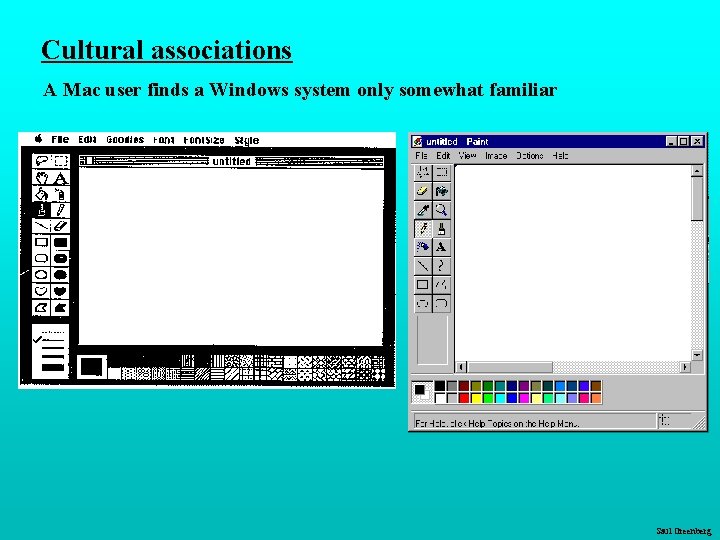Pick the yellow swatch in Paint palette
Viewport: 720px width, 540px height.
click(x=476, y=398)
